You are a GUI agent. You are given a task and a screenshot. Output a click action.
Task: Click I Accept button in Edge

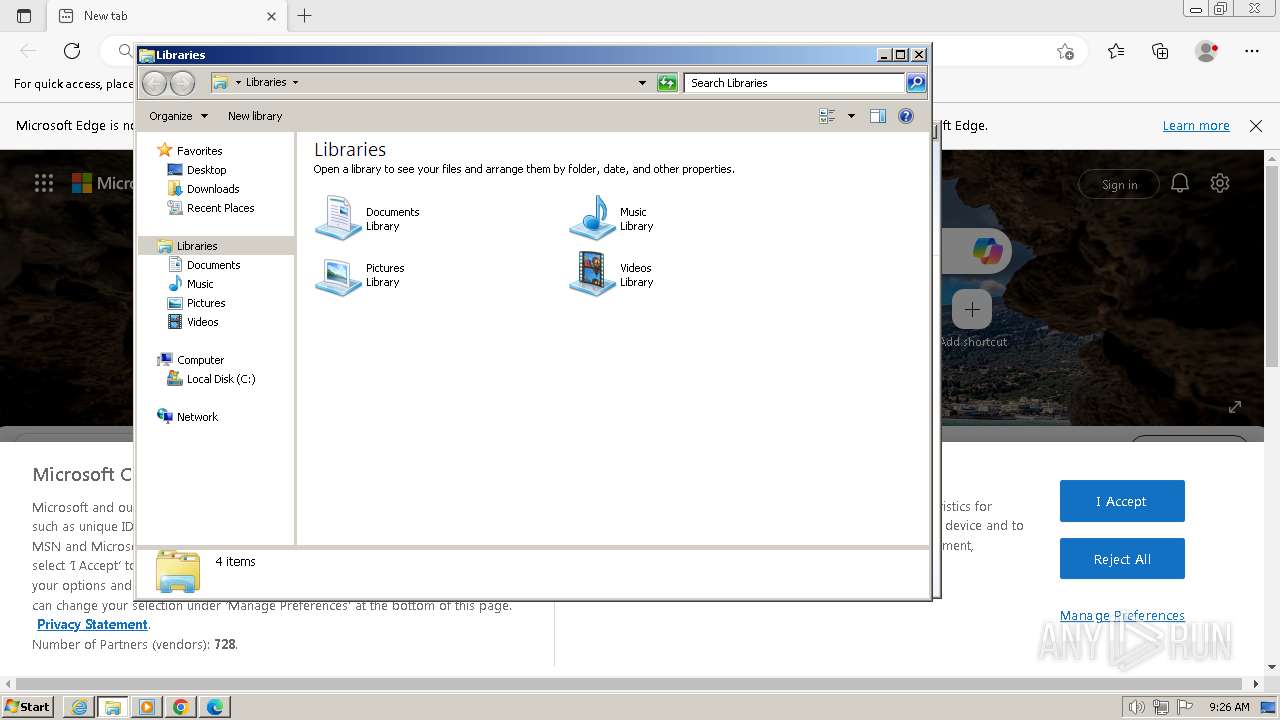pyautogui.click(x=1122, y=501)
